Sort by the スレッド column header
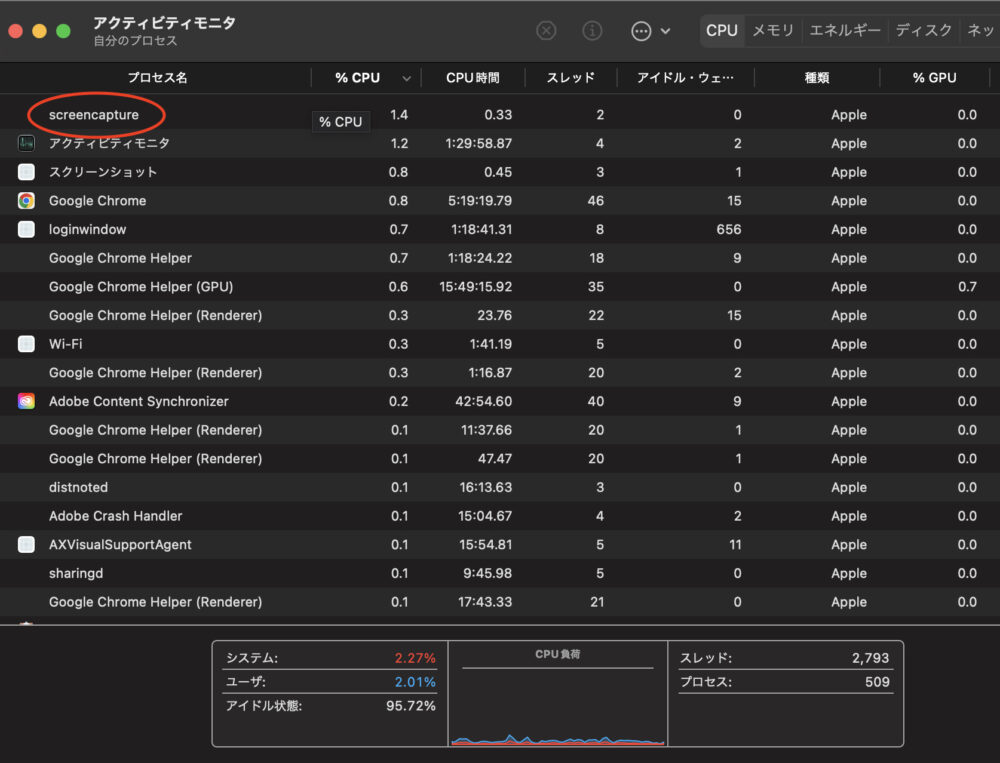 (x=571, y=78)
